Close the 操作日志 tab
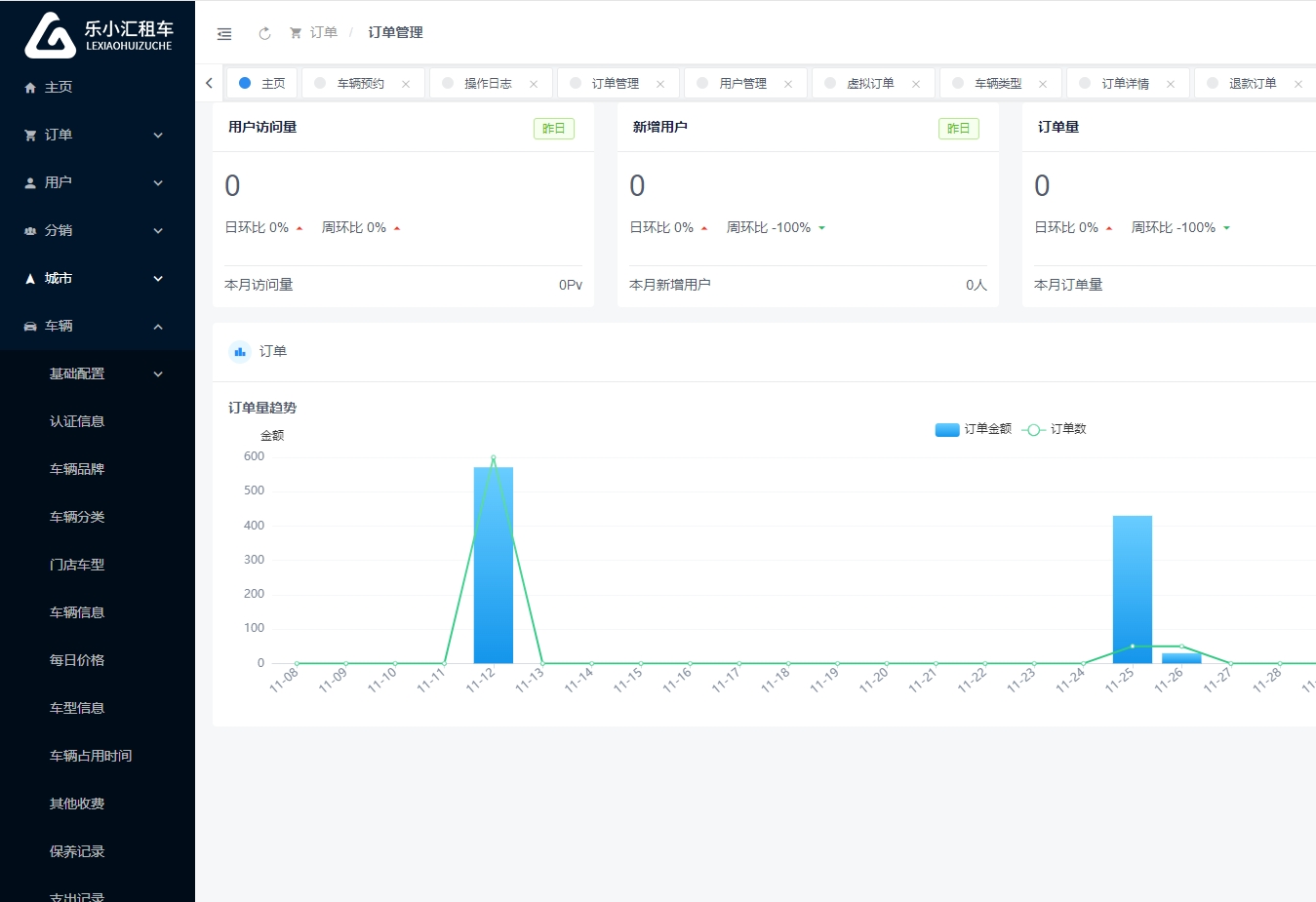 [534, 84]
